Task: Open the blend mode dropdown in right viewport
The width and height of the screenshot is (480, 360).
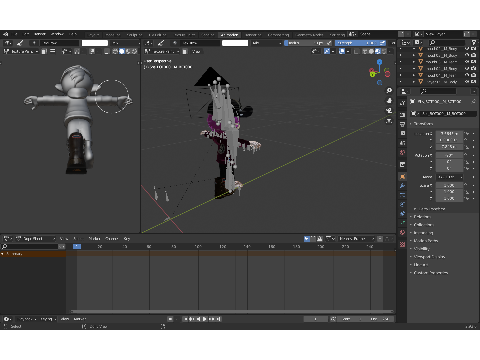Action: (x=267, y=43)
